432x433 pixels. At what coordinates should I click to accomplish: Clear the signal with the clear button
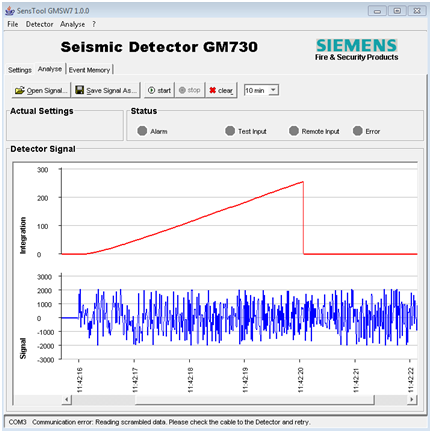[x=221, y=90]
